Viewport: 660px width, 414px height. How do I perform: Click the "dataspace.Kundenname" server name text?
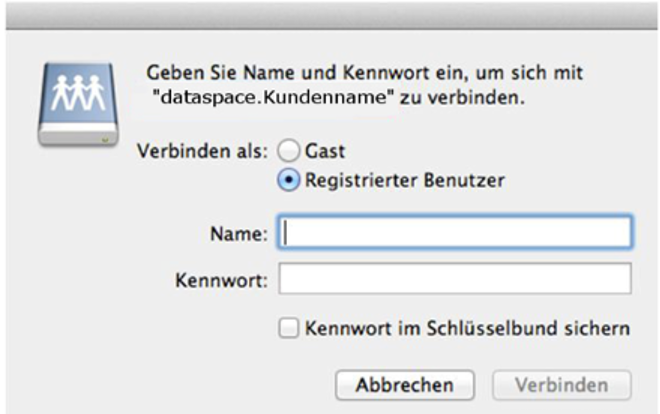(x=274, y=98)
